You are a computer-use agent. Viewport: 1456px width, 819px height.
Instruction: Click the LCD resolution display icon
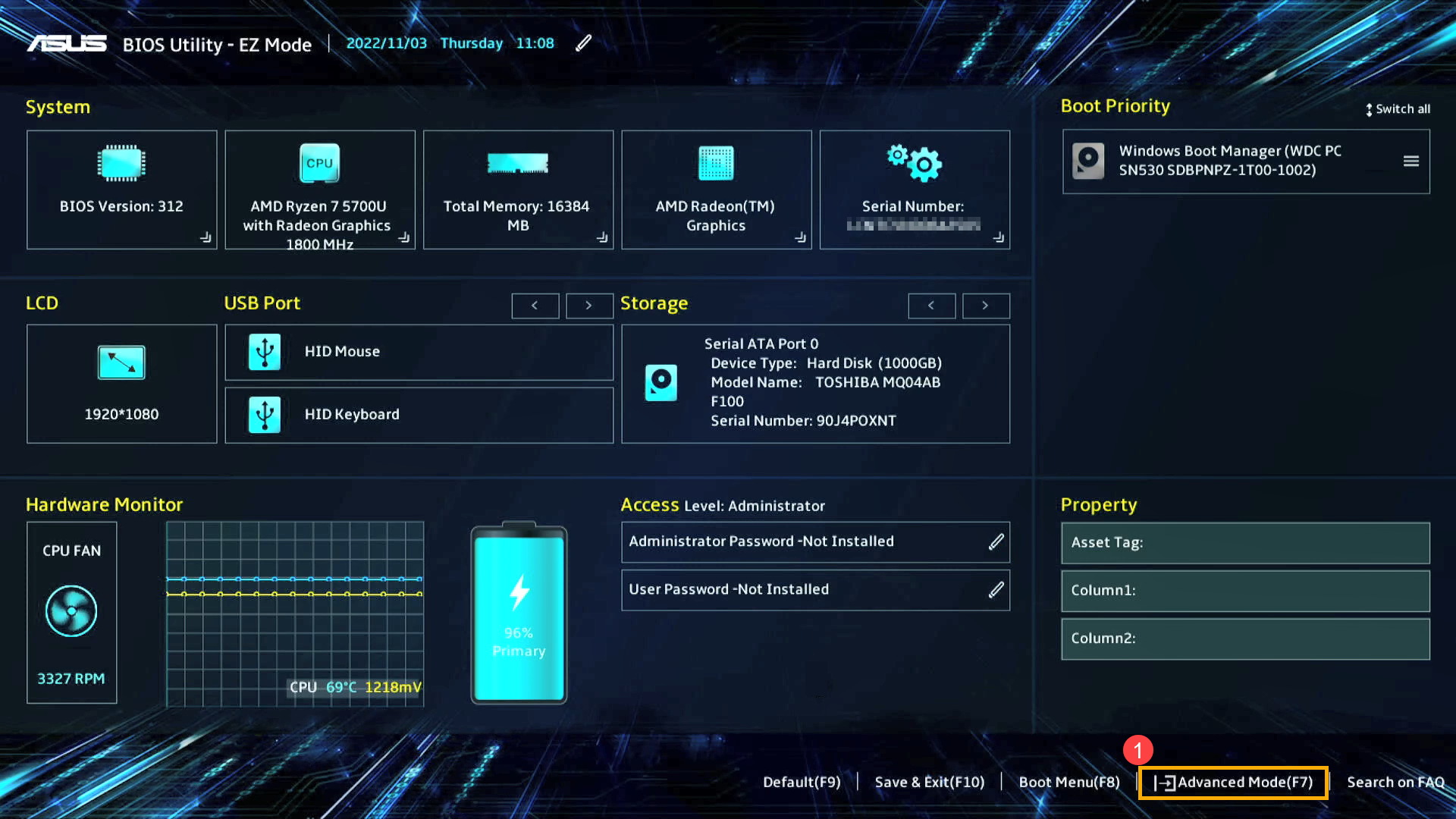(121, 362)
